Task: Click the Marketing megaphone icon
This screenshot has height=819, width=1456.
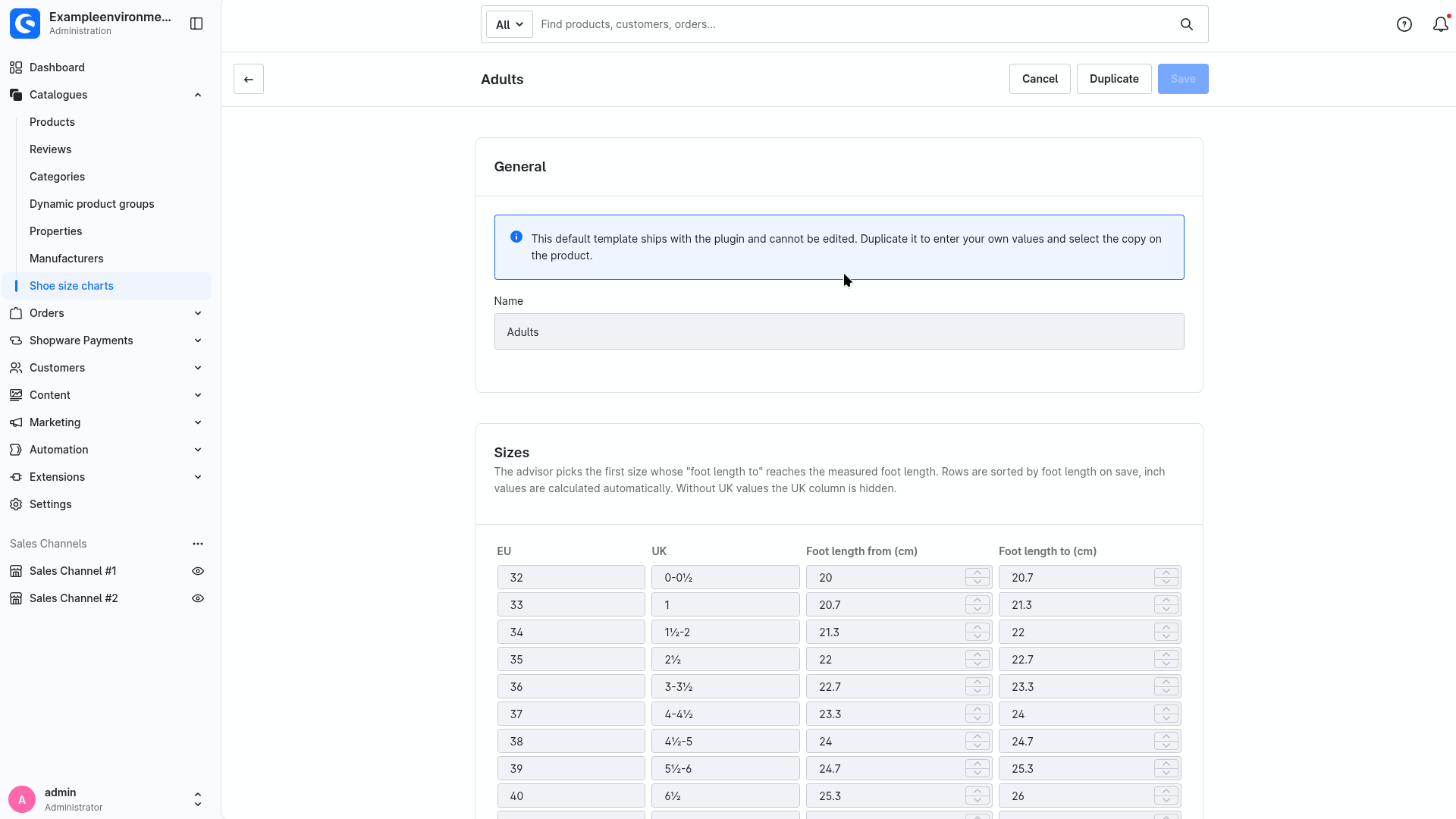Action: 16,422
